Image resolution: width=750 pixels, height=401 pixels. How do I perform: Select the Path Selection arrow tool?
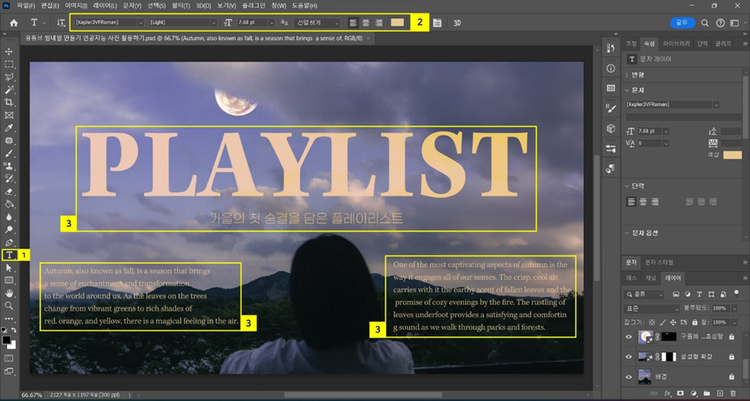pos(9,268)
